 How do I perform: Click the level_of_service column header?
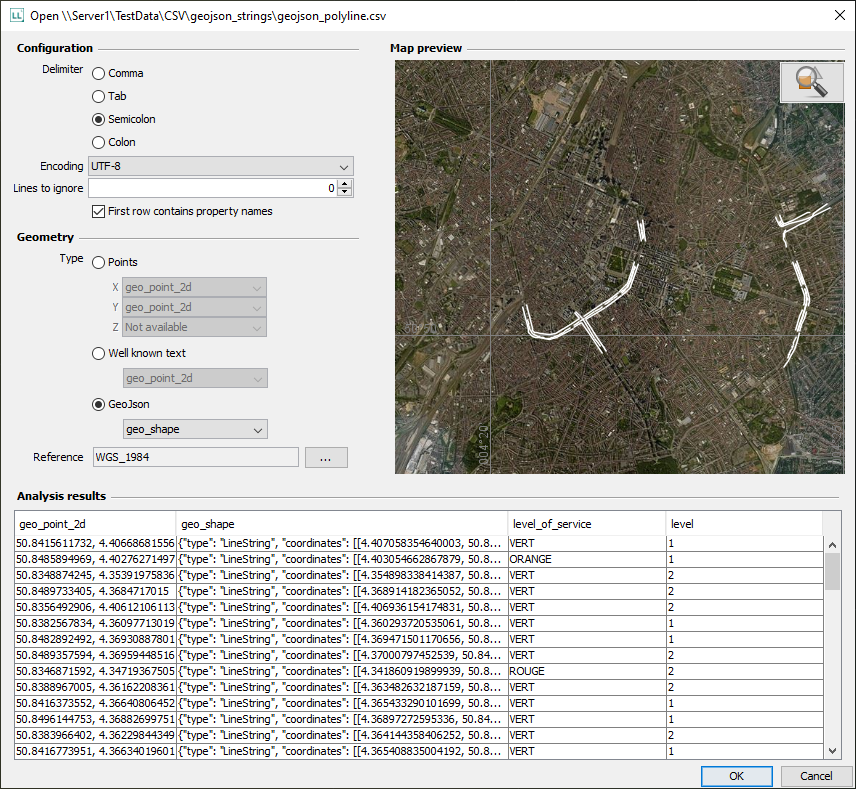tap(587, 524)
